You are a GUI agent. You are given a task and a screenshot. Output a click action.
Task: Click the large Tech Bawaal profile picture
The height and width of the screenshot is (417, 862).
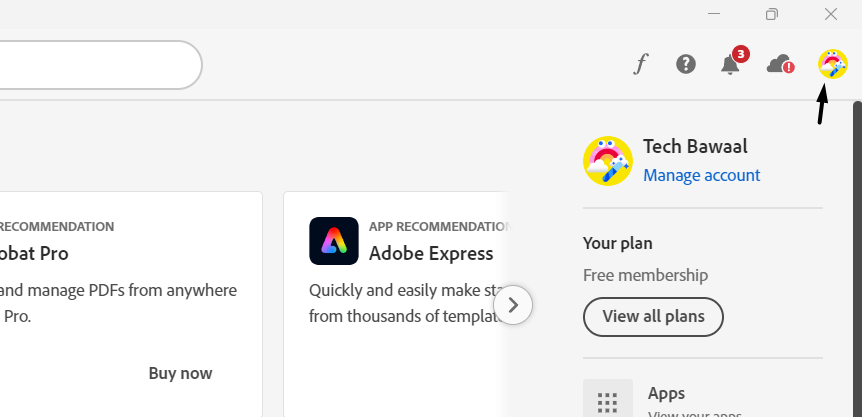tap(607, 161)
